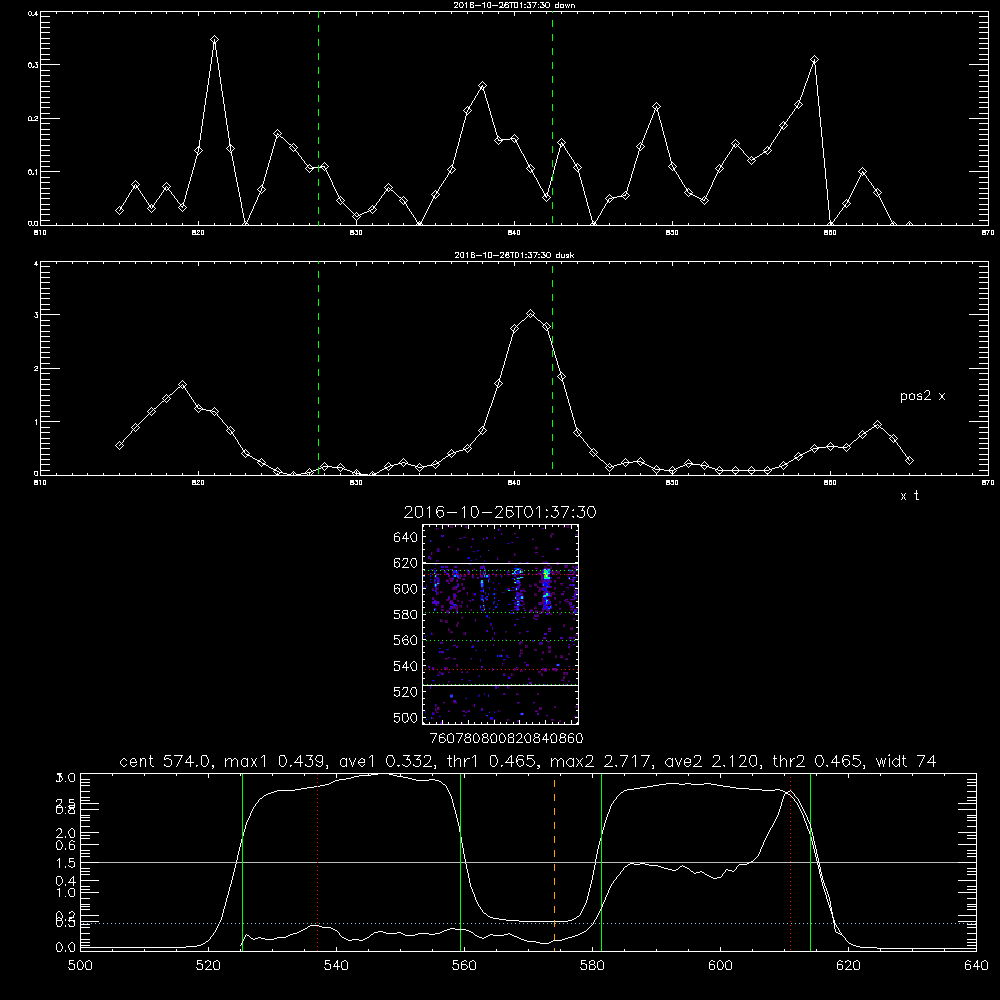Click the highest diamond peak in the dawn plot
Screen dimensions: 1000x1000
coord(214,40)
